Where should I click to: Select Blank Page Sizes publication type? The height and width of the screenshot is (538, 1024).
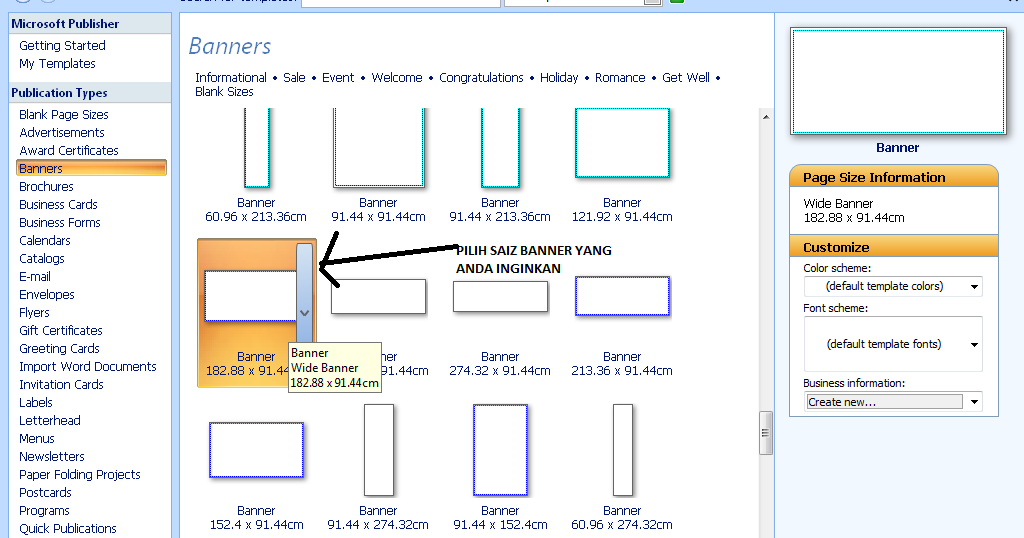point(64,114)
